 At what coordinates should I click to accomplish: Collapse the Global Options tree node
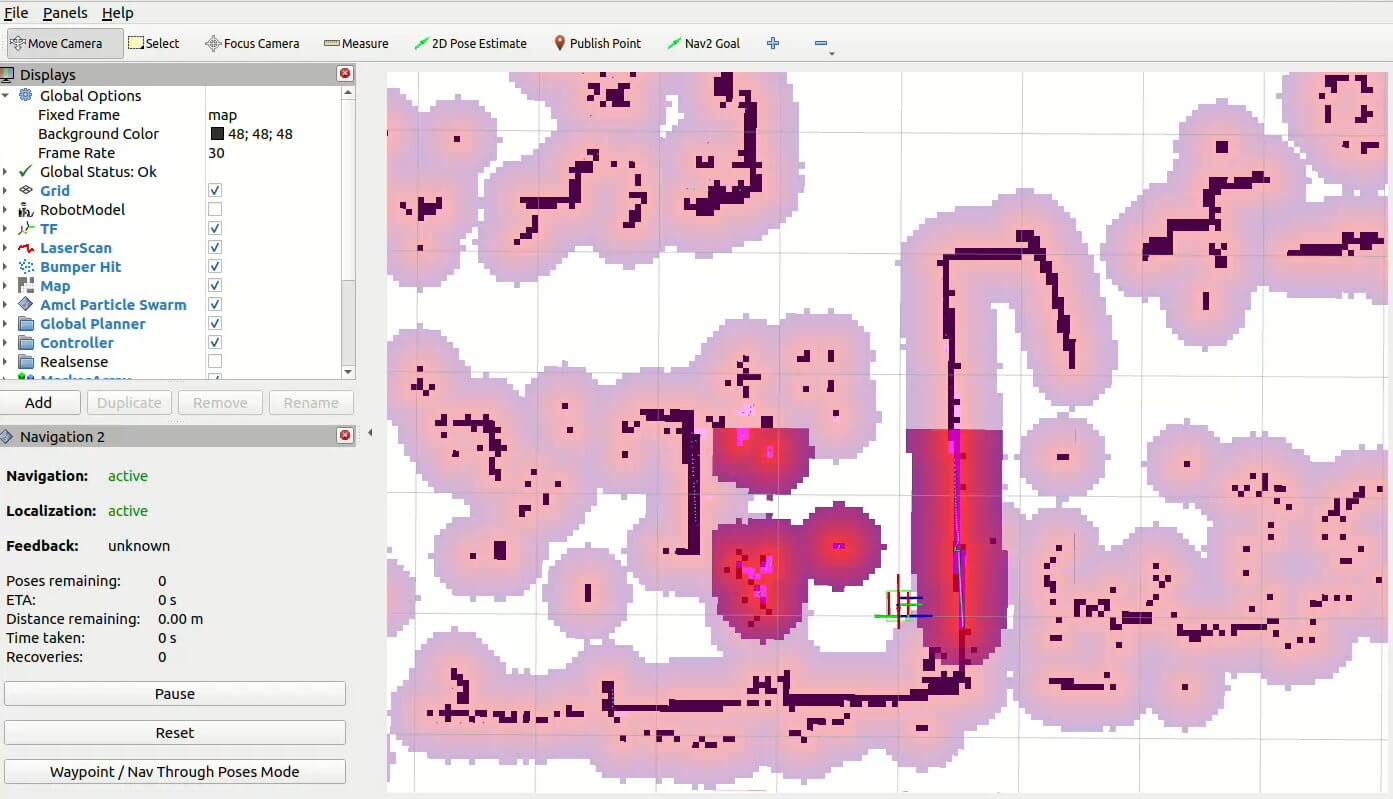tap(6, 96)
